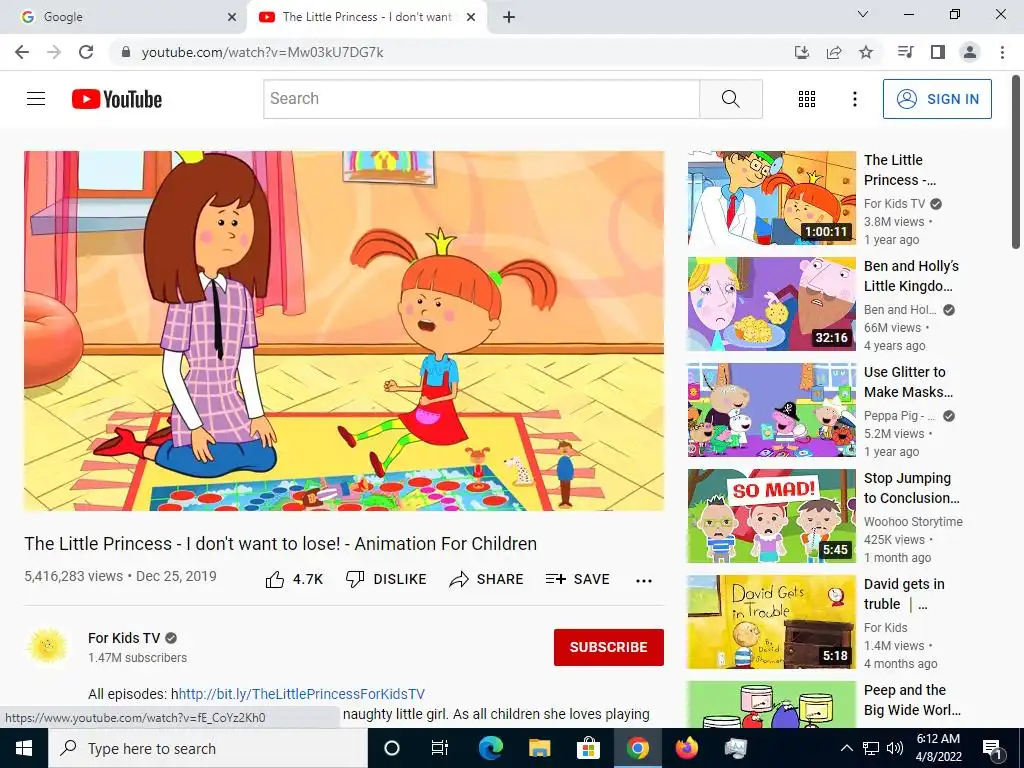Open Cortana circle on taskbar
This screenshot has width=1024, height=768.
pyautogui.click(x=391, y=748)
